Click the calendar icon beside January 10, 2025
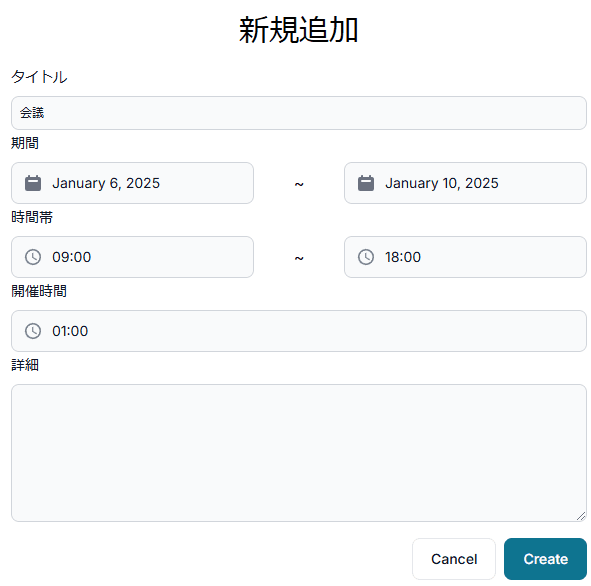 366,184
